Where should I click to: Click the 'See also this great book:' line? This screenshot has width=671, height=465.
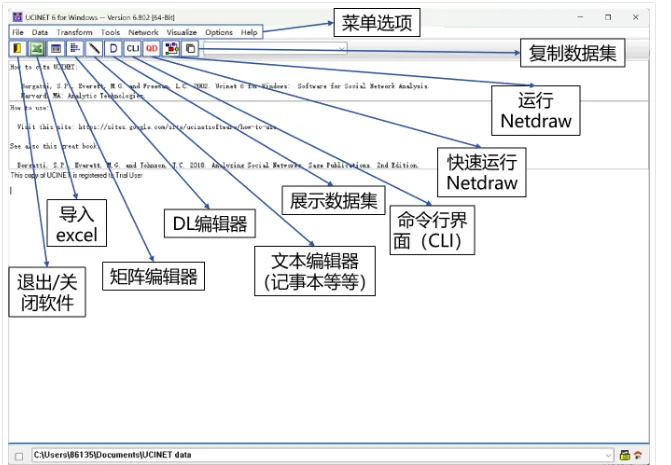click(x=54, y=146)
